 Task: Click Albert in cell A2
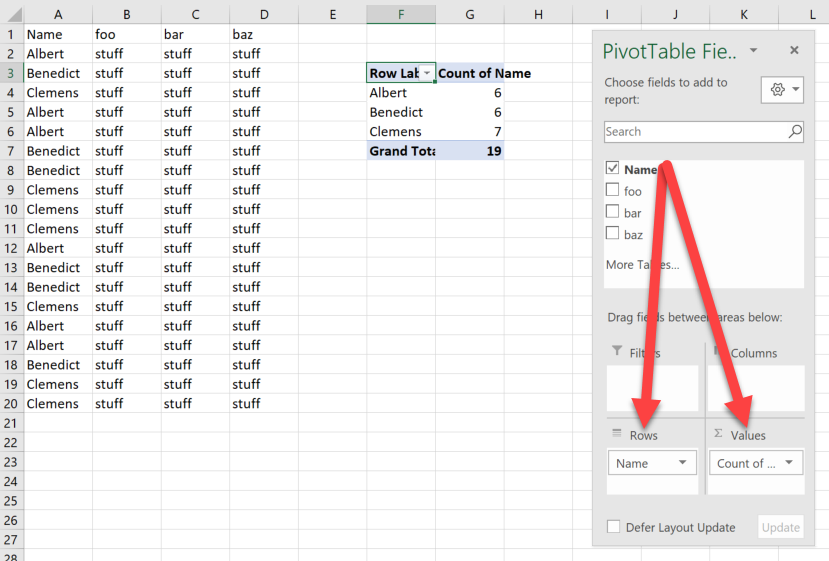coord(58,54)
